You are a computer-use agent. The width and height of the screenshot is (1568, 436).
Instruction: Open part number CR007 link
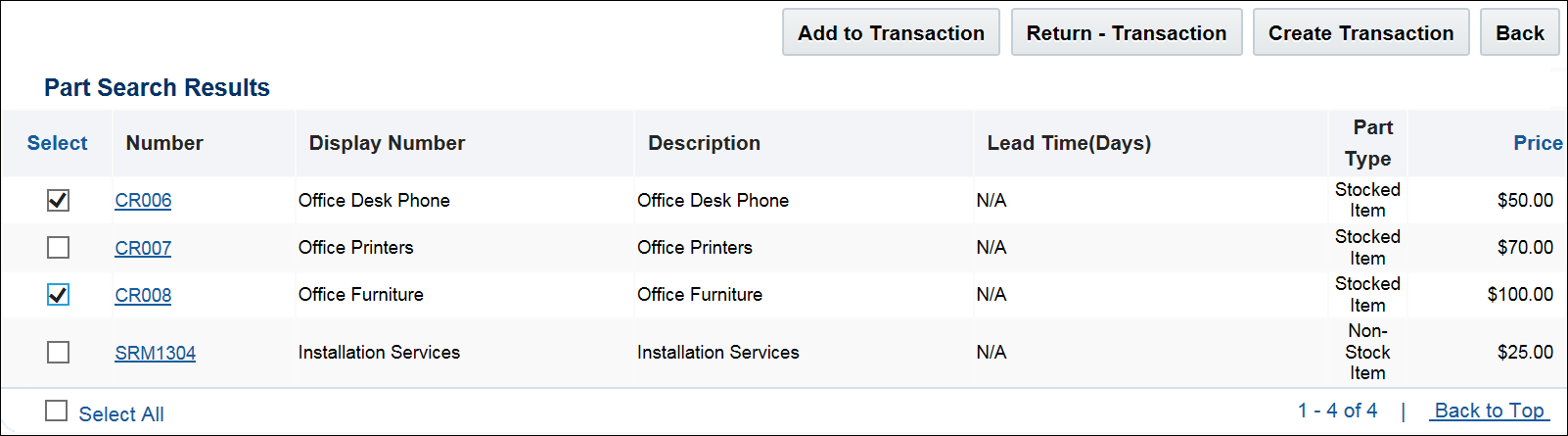(x=143, y=248)
